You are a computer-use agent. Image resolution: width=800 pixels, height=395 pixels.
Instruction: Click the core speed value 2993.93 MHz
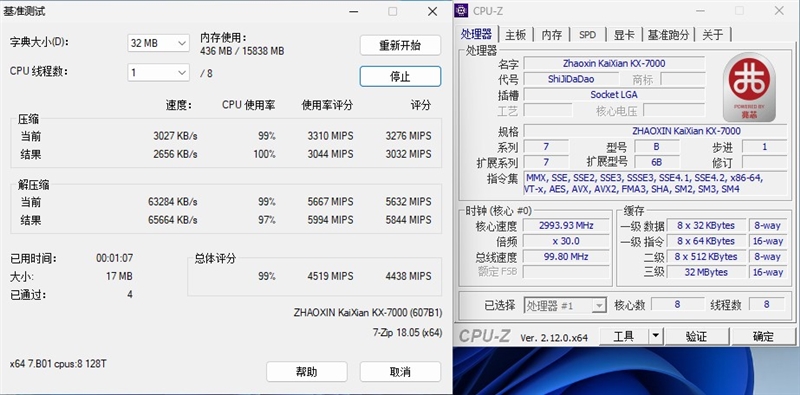(566, 225)
